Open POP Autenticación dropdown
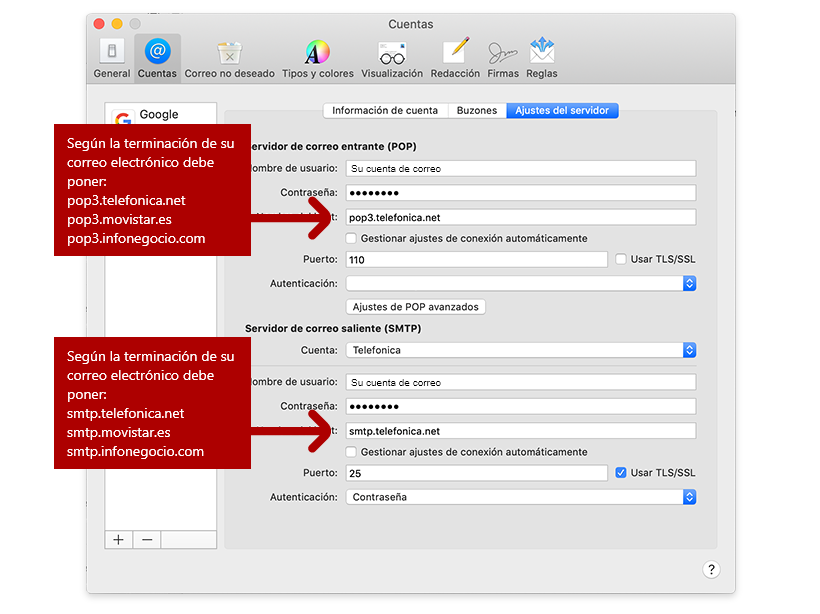Viewport: 820px width, 614px height. pyautogui.click(x=521, y=283)
